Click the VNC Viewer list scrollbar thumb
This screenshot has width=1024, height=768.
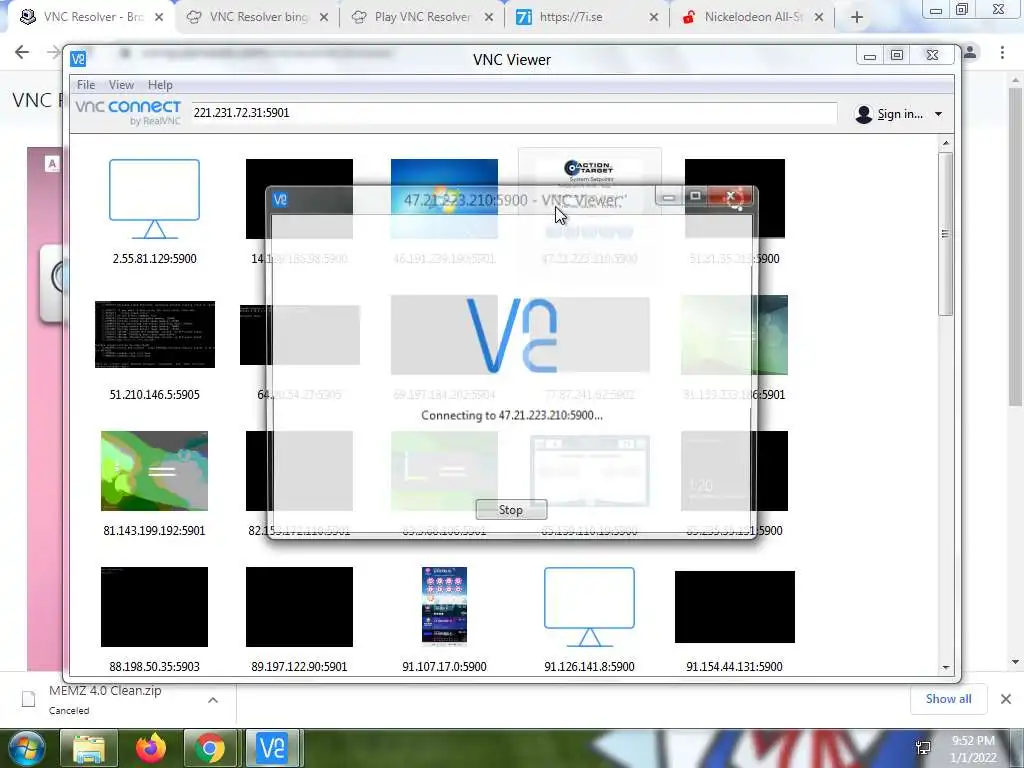click(946, 234)
